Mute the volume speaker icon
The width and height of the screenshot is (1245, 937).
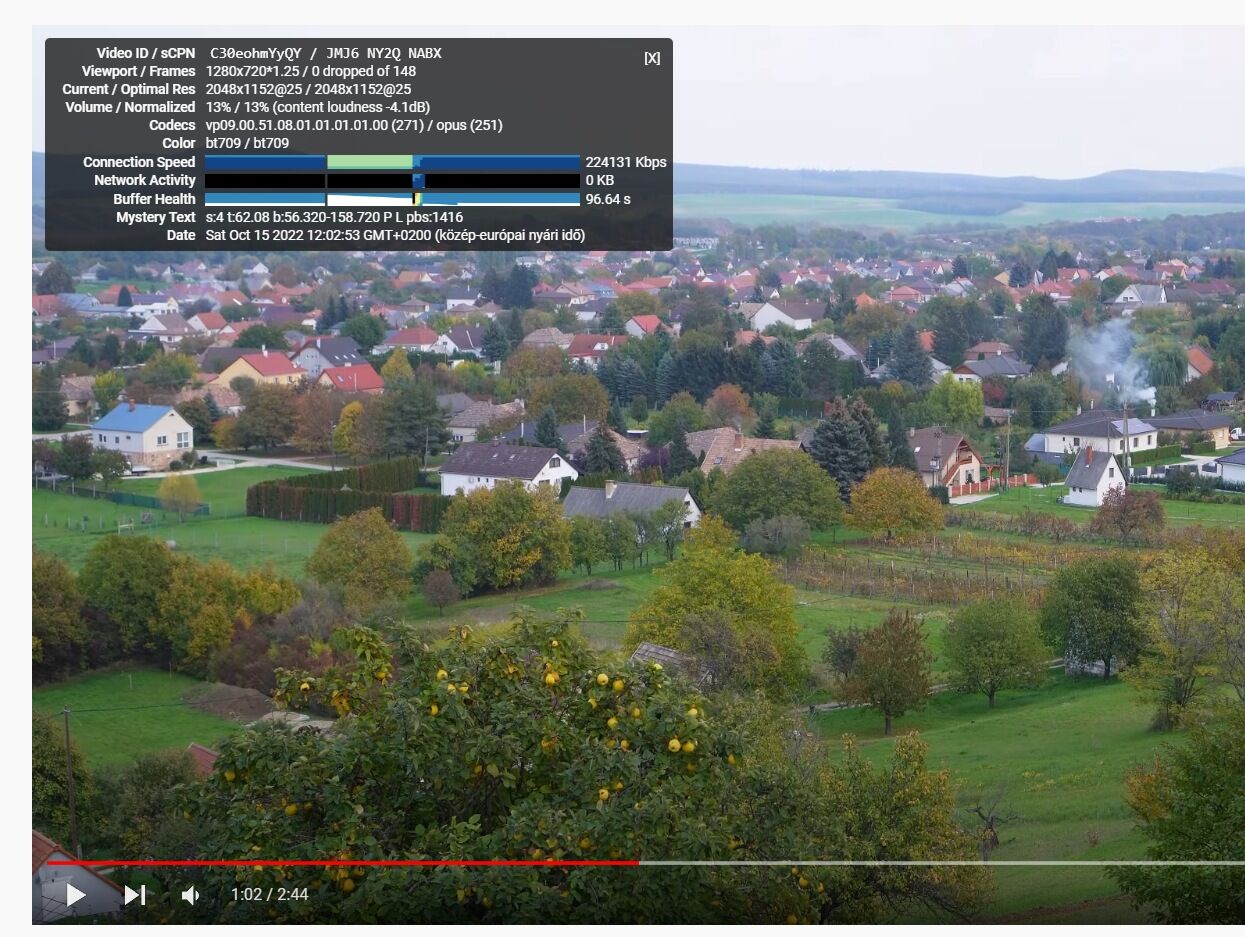[x=189, y=895]
